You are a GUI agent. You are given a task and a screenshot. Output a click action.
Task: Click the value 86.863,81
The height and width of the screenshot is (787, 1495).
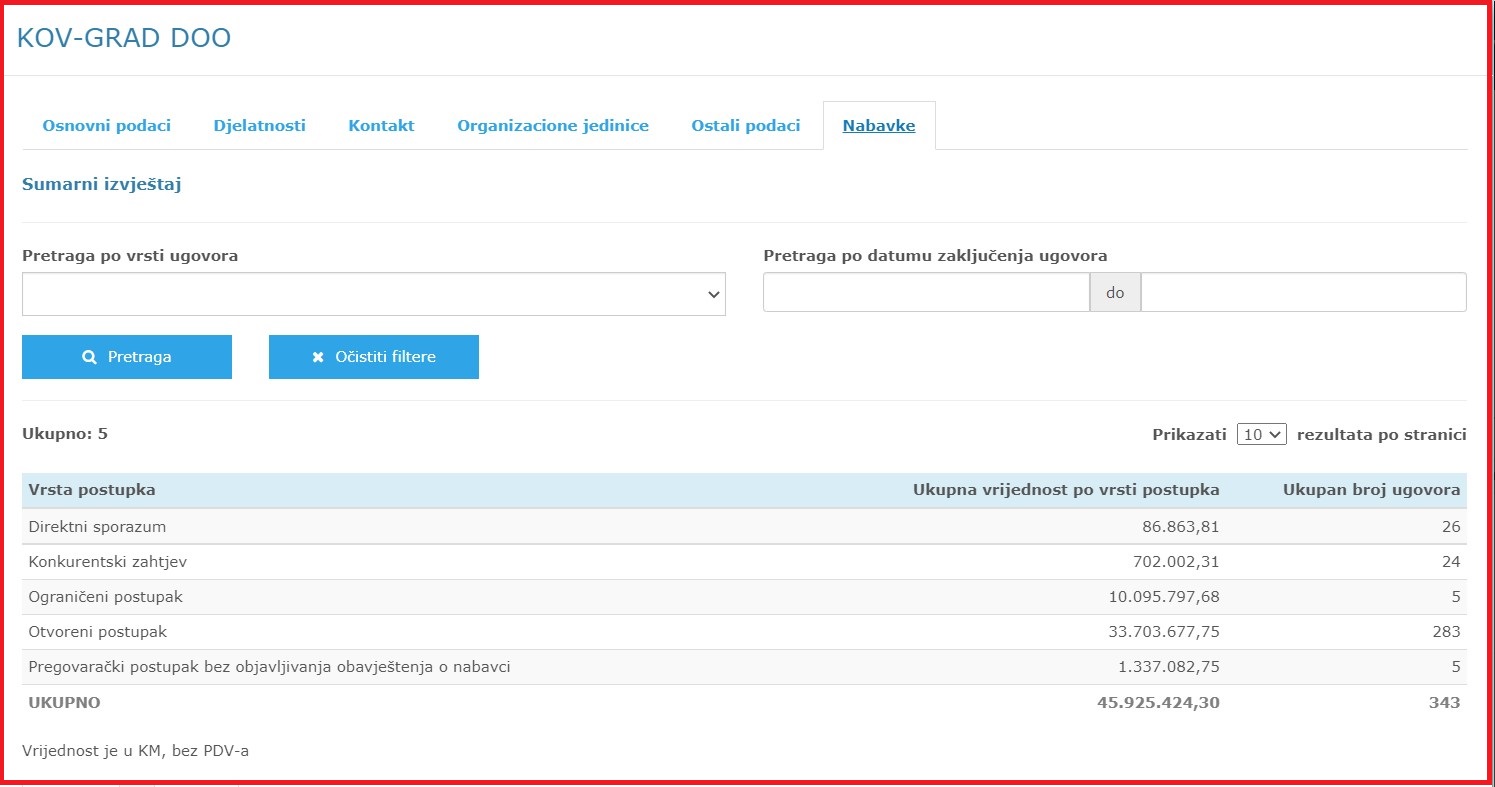(1181, 527)
